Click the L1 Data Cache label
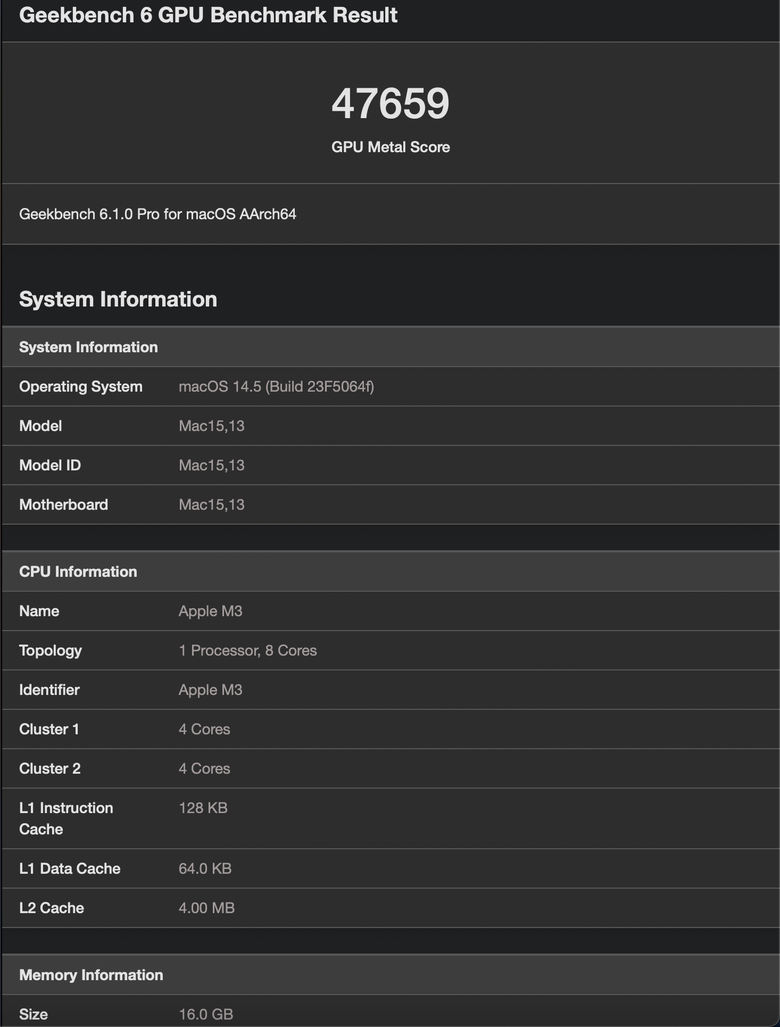Image resolution: width=780 pixels, height=1027 pixels. click(69, 868)
